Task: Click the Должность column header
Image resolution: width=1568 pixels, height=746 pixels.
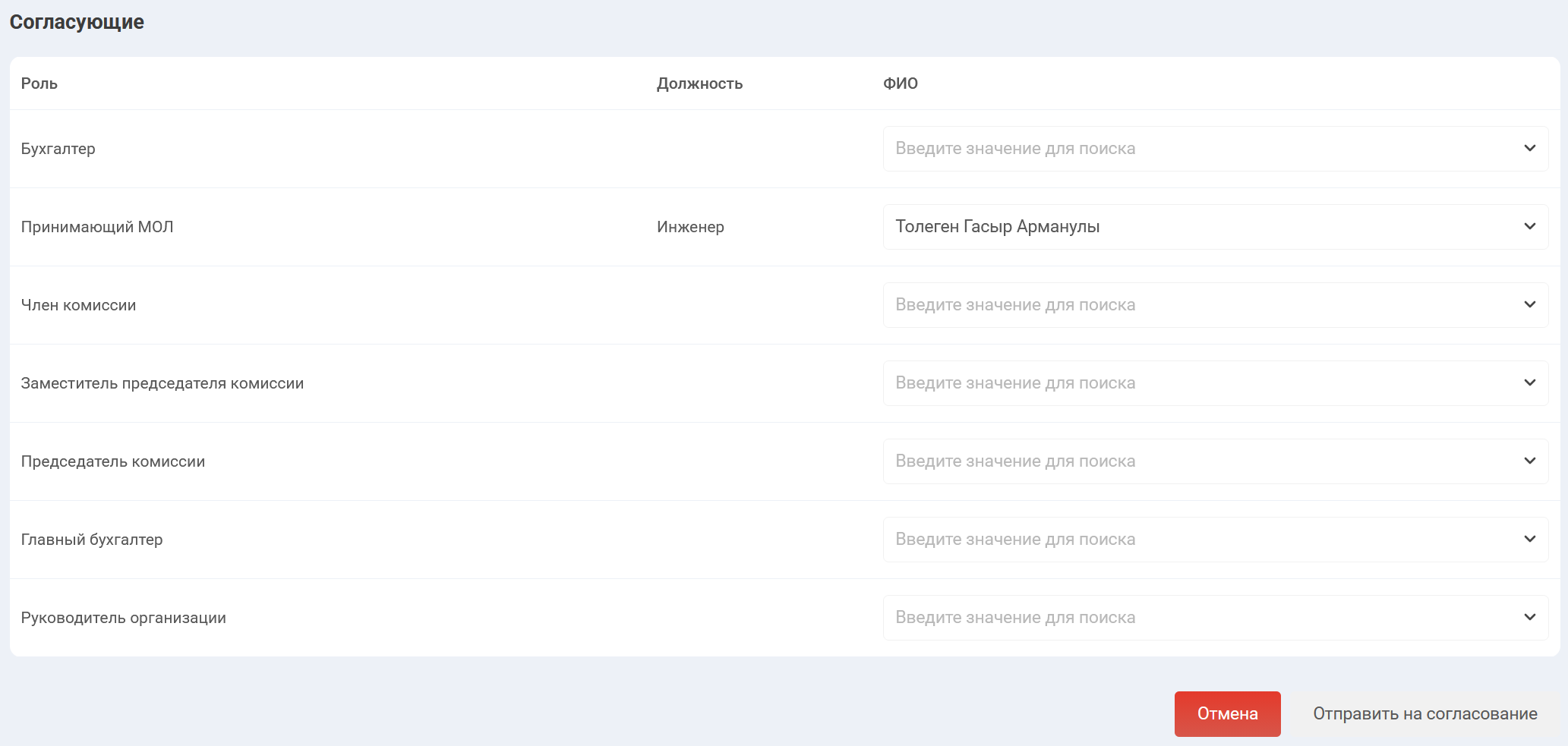Action: pos(699,83)
